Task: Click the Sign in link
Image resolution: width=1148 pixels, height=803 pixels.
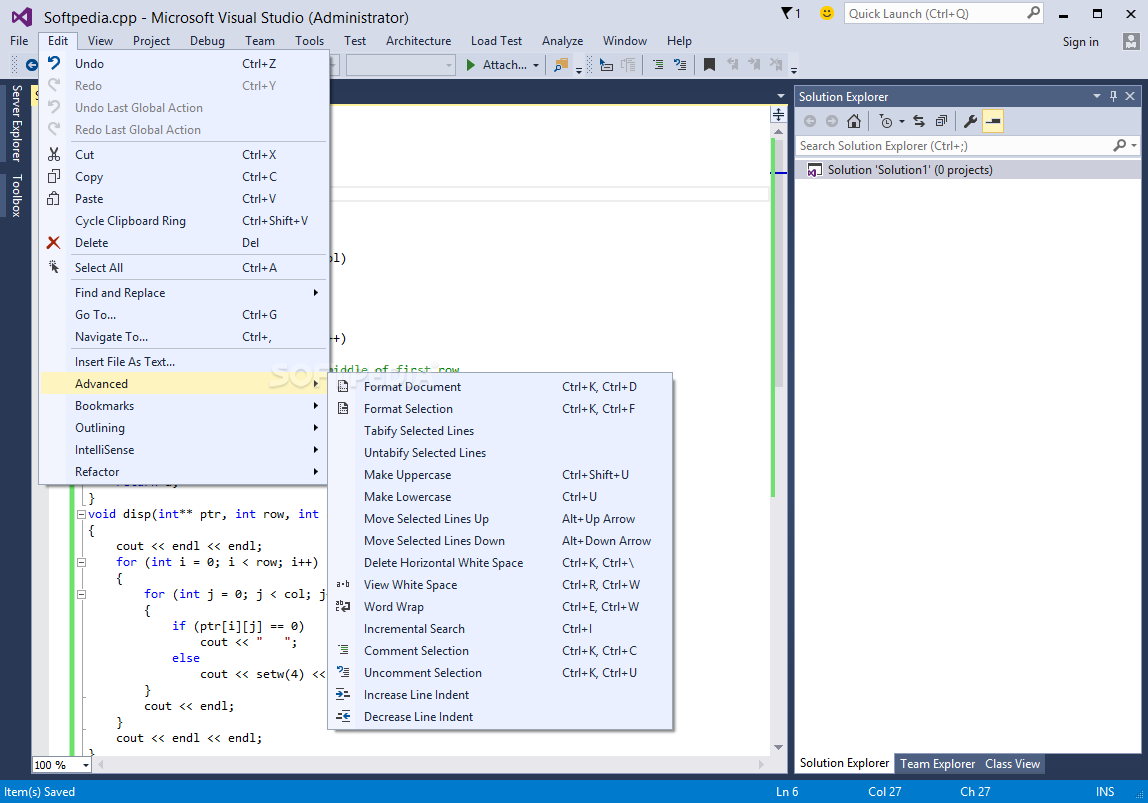Action: [x=1081, y=42]
